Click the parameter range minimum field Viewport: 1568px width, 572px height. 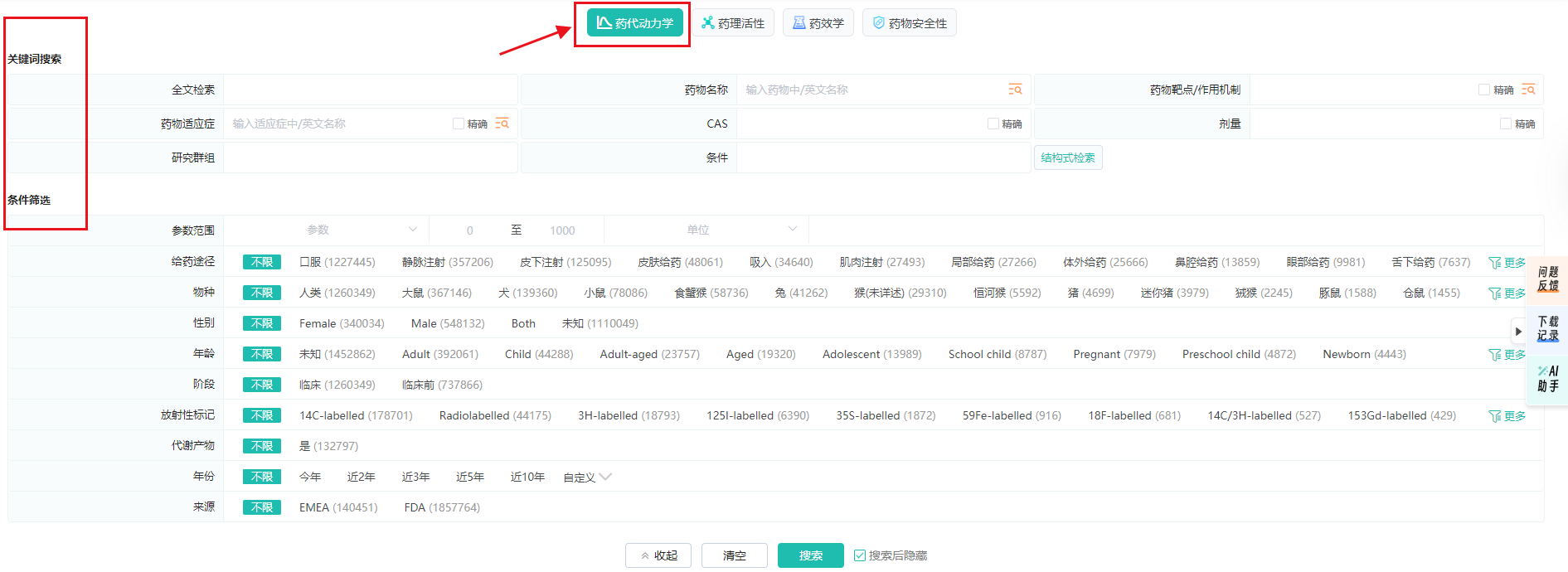pos(469,230)
